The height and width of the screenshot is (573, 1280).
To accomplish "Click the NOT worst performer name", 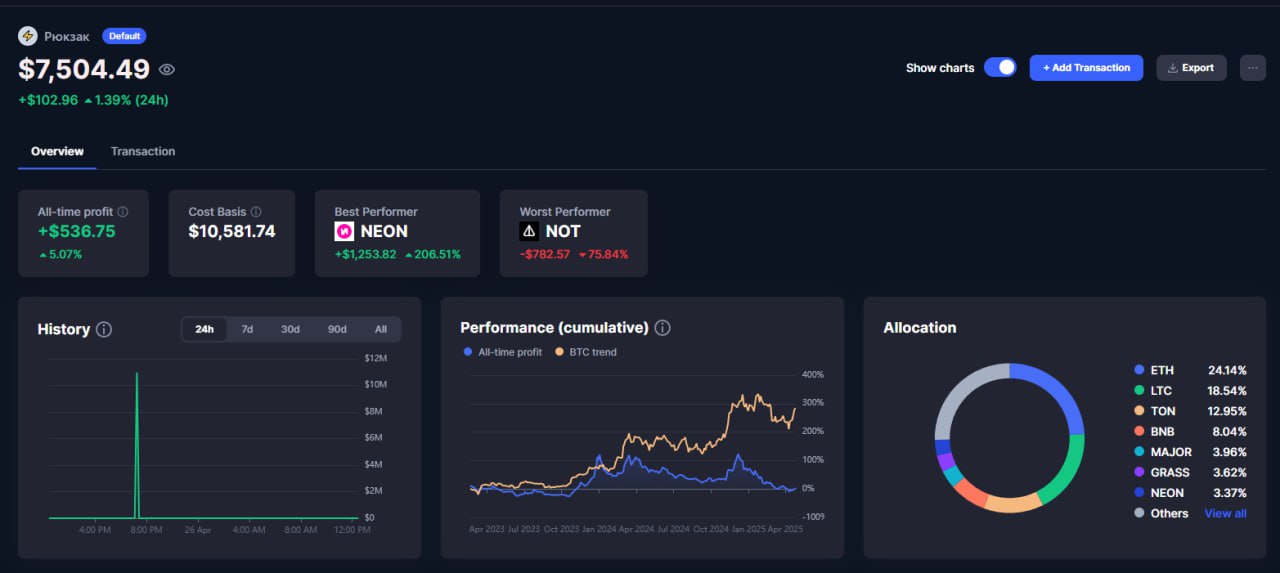I will coord(563,231).
